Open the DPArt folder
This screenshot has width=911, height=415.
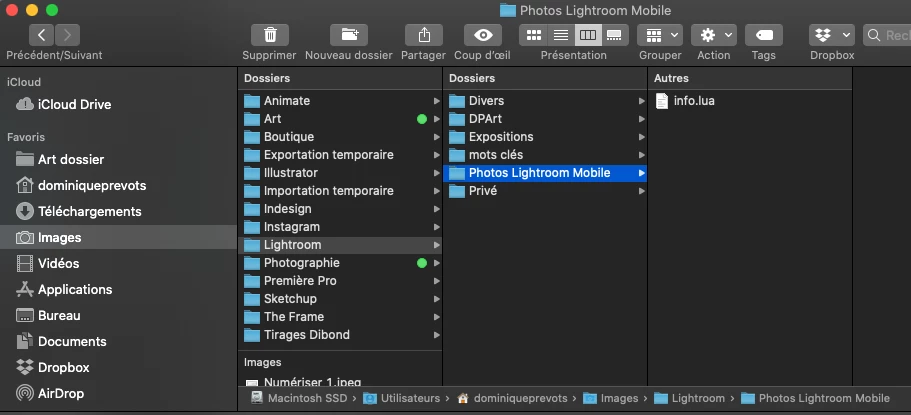[x=545, y=119]
